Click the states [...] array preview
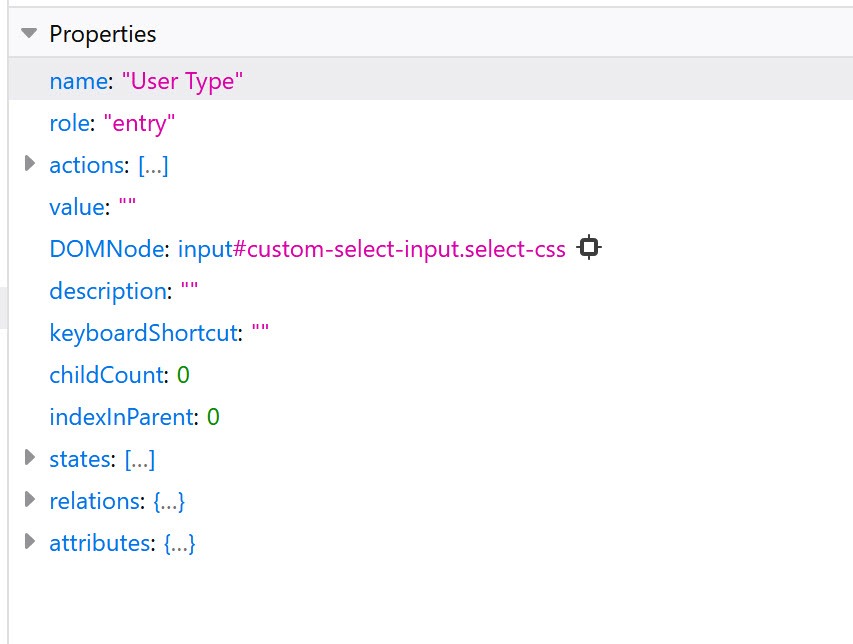Viewport: 853px width, 644px height. [140, 459]
